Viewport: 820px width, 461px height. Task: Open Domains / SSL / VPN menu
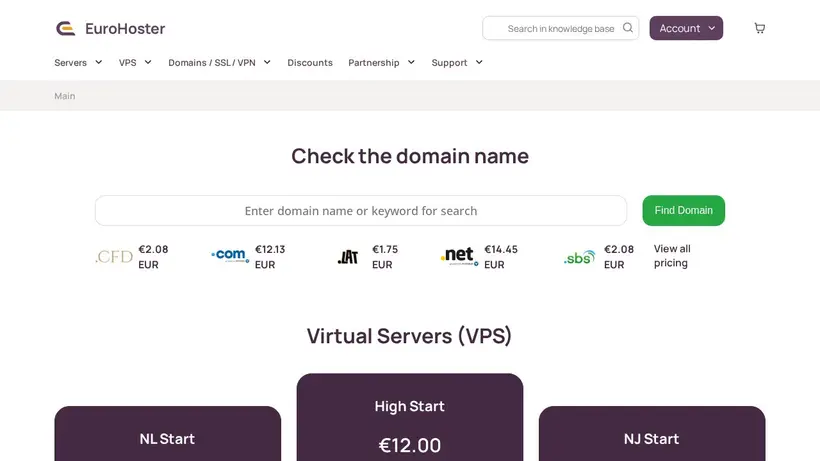click(x=212, y=63)
